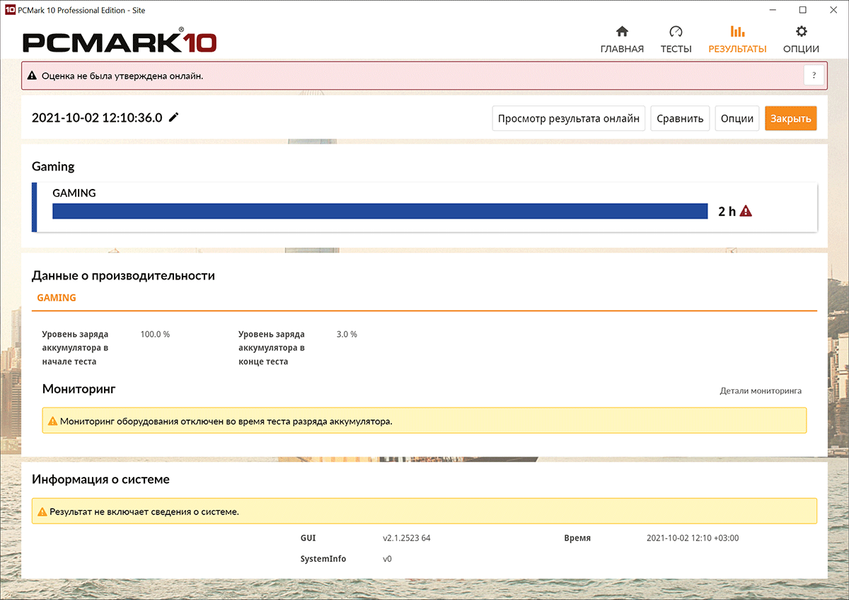This screenshot has width=849, height=600.
Task: Select the orange GAMING performance tab
Action: point(56,298)
